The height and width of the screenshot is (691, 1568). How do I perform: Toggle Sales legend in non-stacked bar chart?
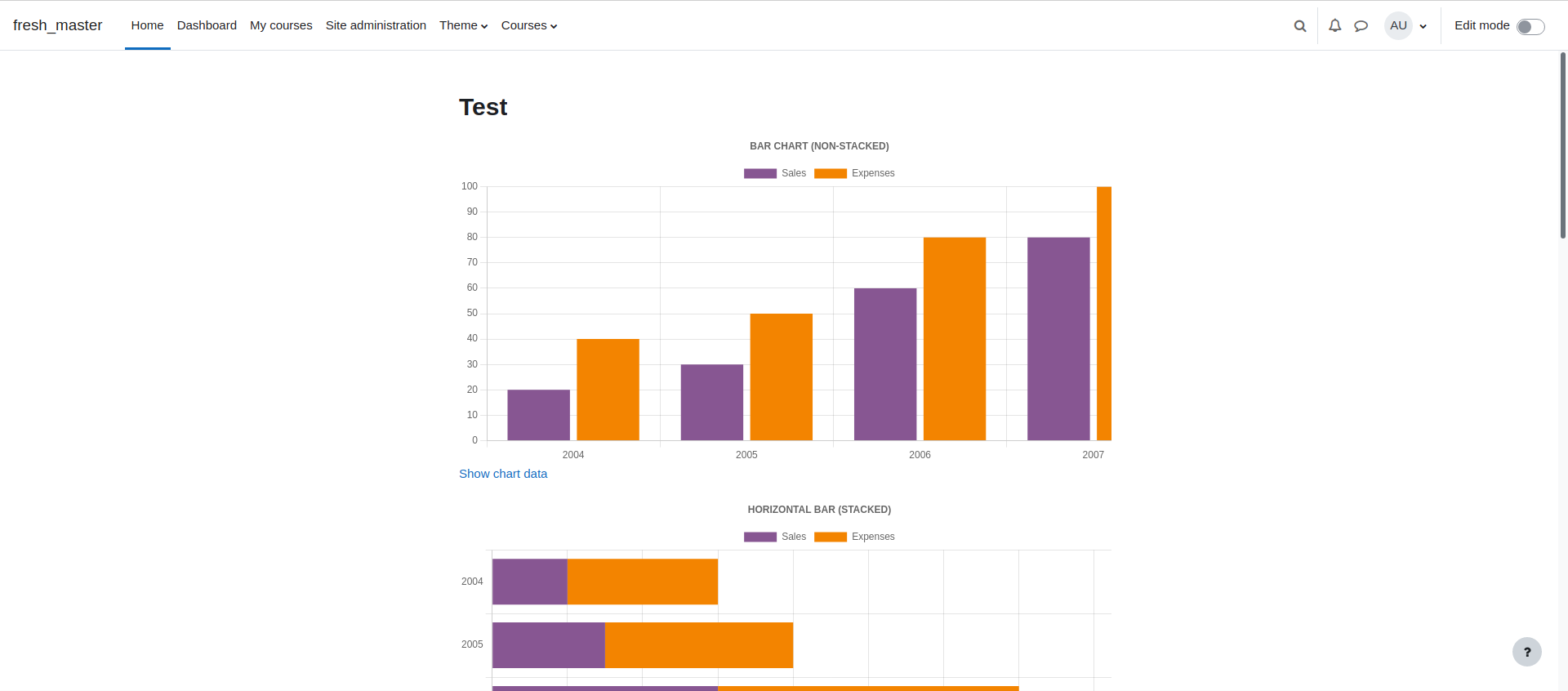click(775, 173)
